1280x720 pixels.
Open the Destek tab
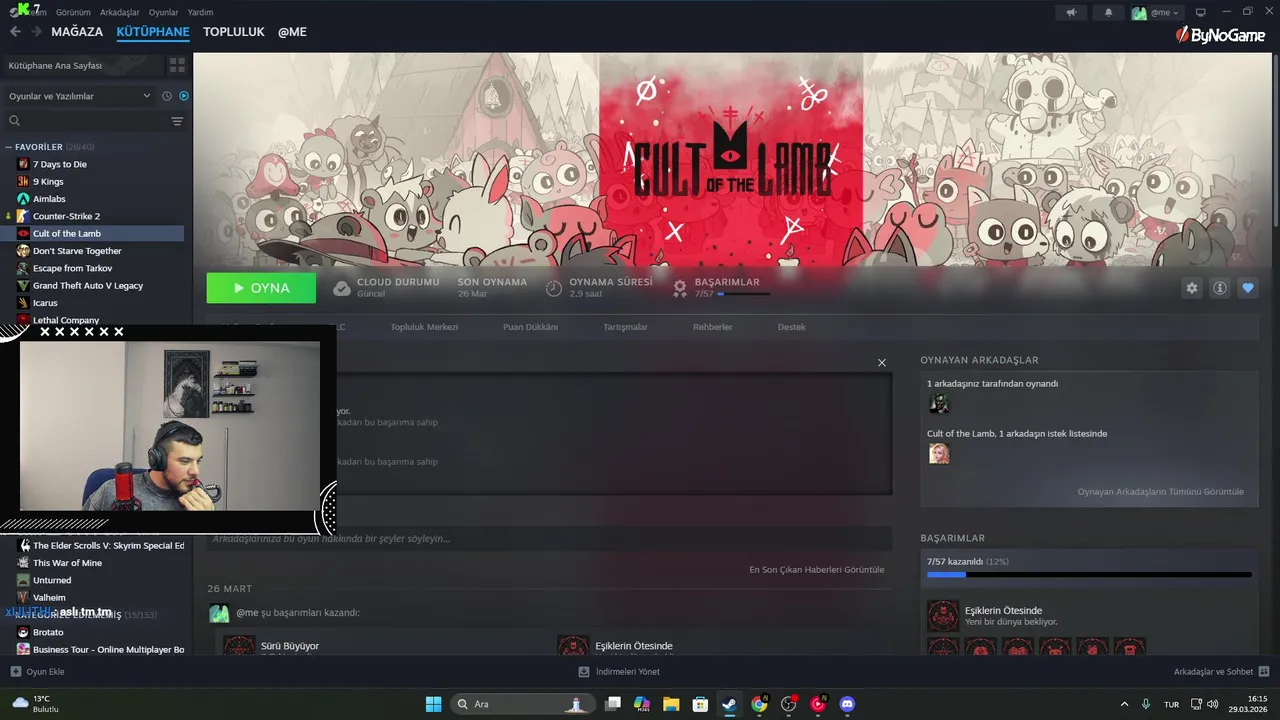[791, 327]
